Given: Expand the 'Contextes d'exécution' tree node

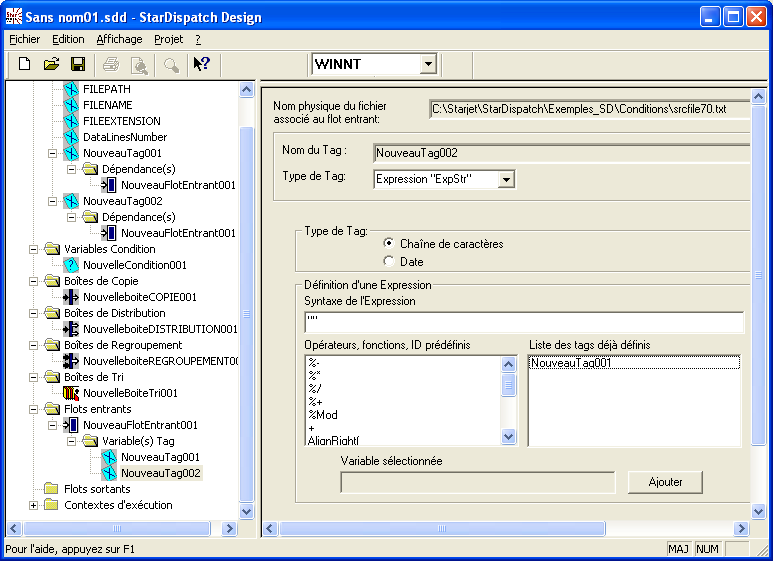Looking at the screenshot, I should pyautogui.click(x=35, y=505).
